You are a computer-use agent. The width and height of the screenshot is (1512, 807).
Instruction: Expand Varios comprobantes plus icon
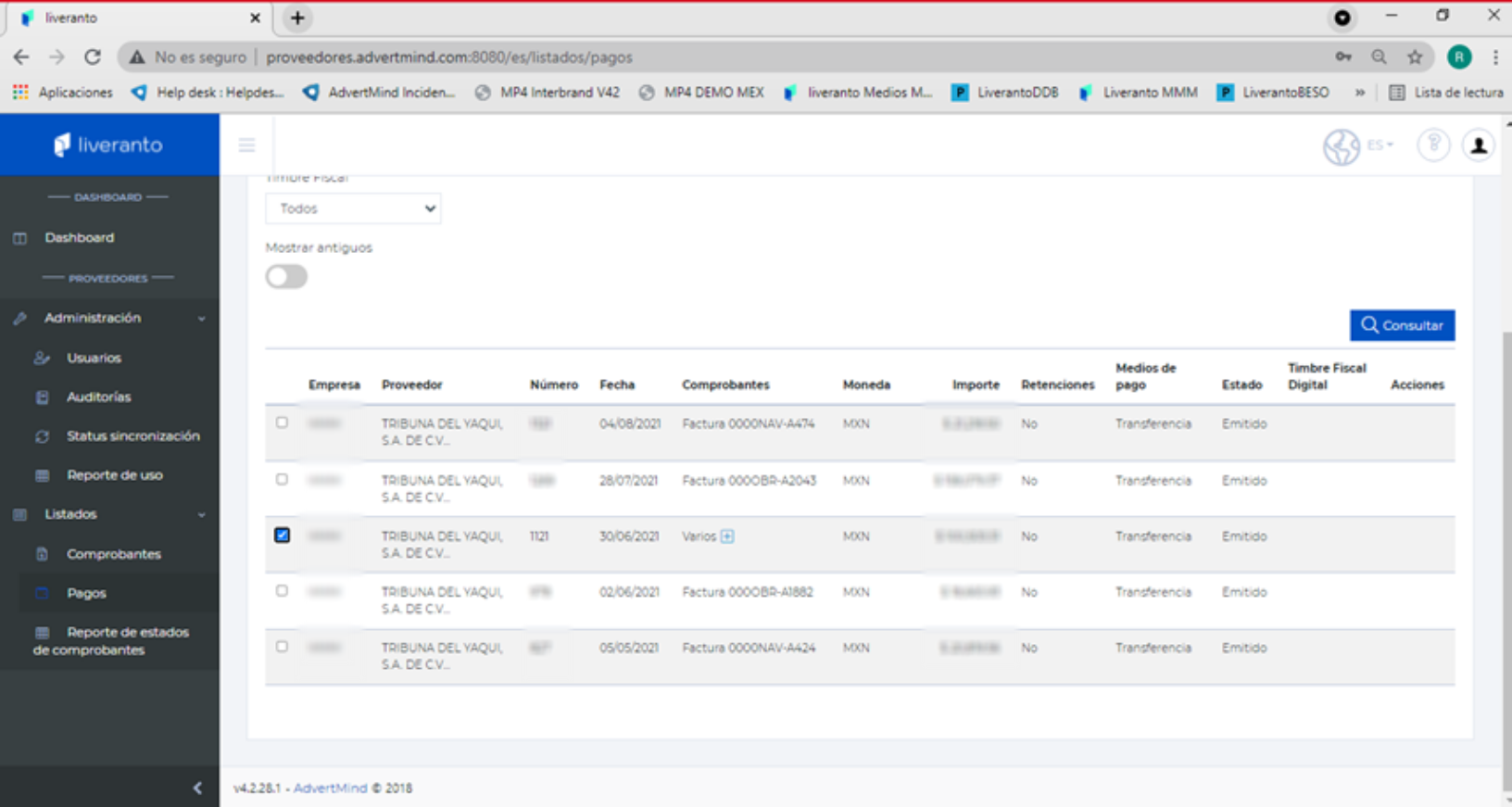click(x=727, y=536)
